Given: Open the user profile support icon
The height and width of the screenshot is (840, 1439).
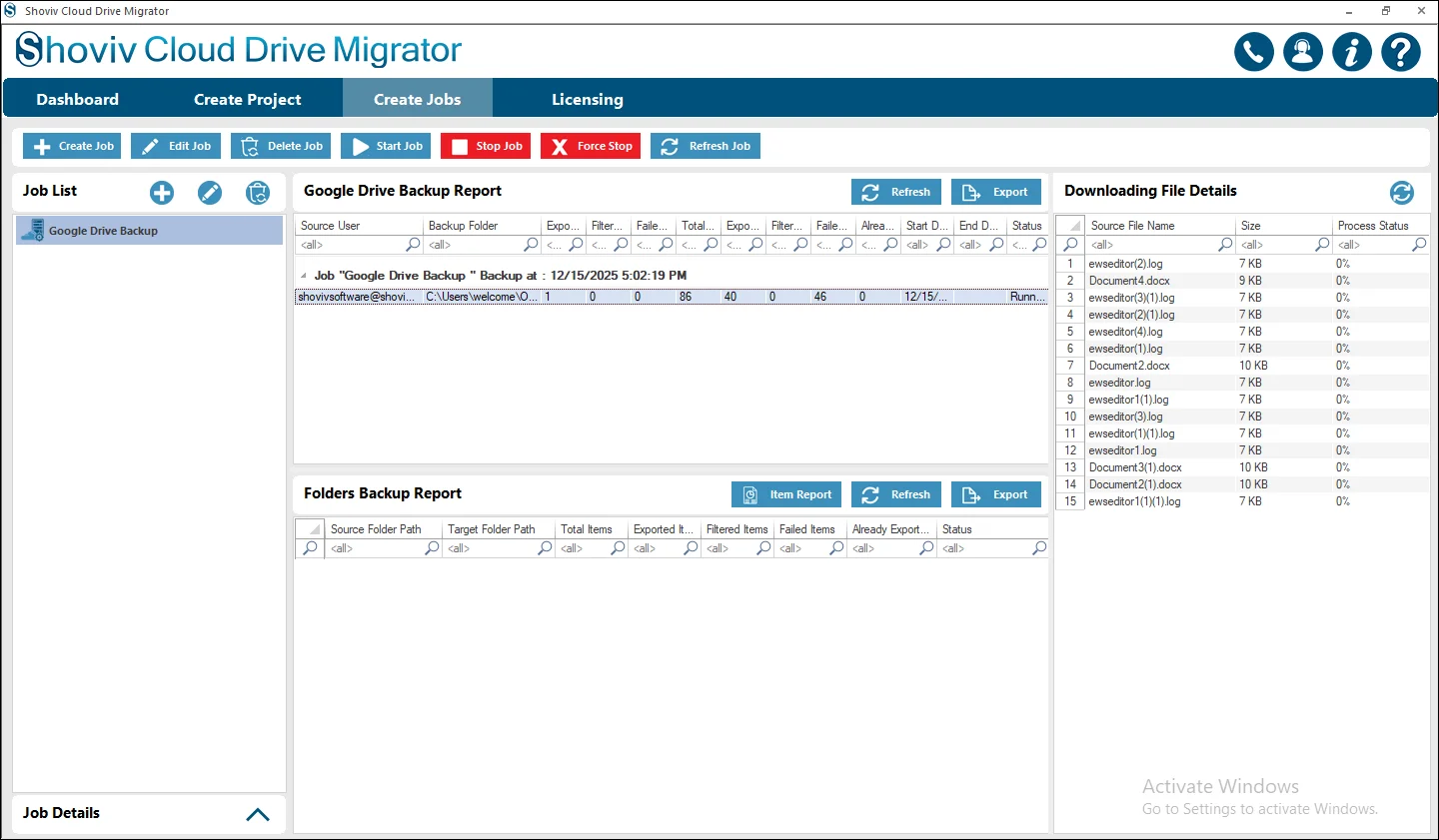Looking at the screenshot, I should pyautogui.click(x=1303, y=52).
